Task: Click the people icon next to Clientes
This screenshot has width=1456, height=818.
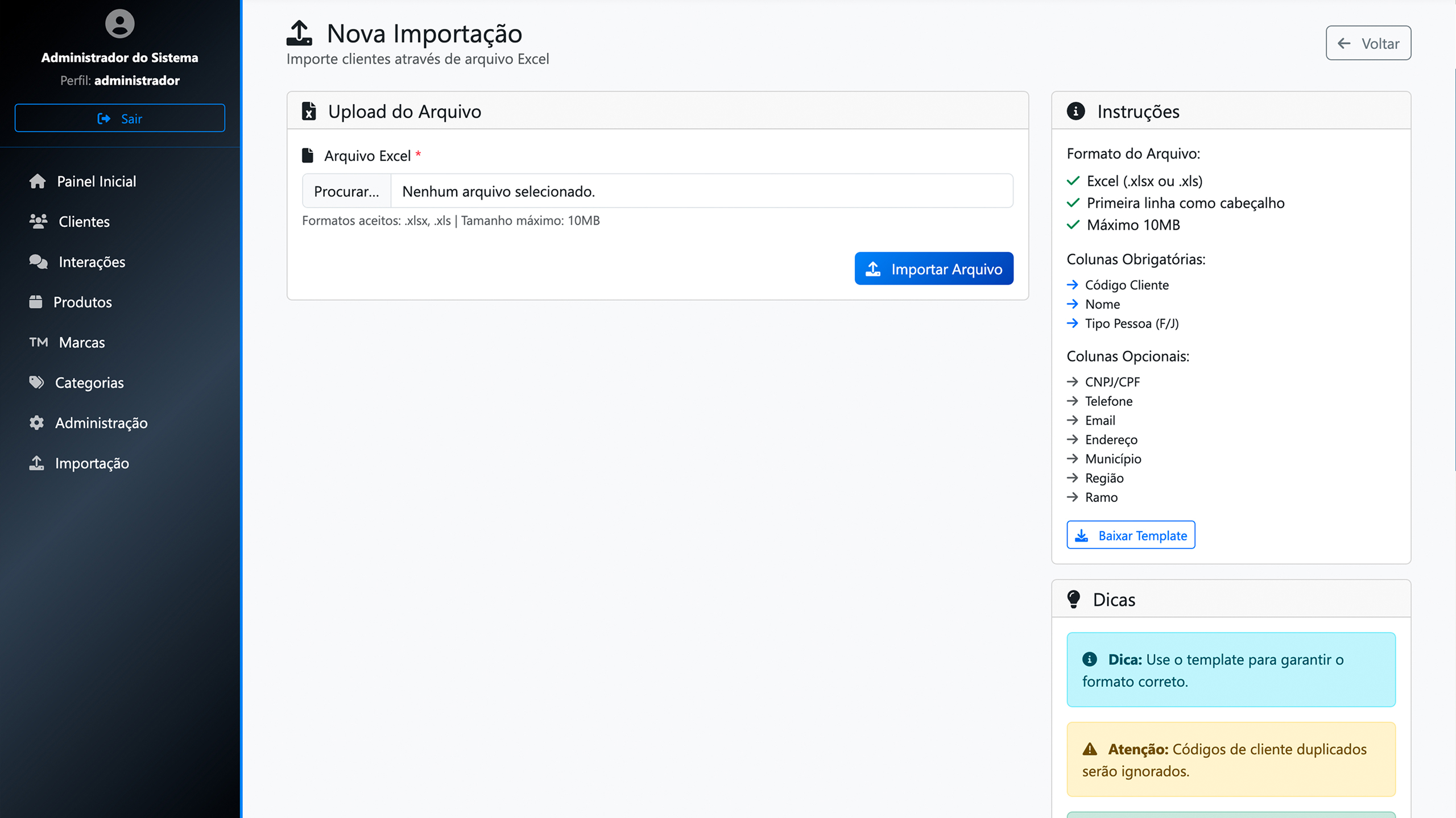Action: click(x=38, y=221)
